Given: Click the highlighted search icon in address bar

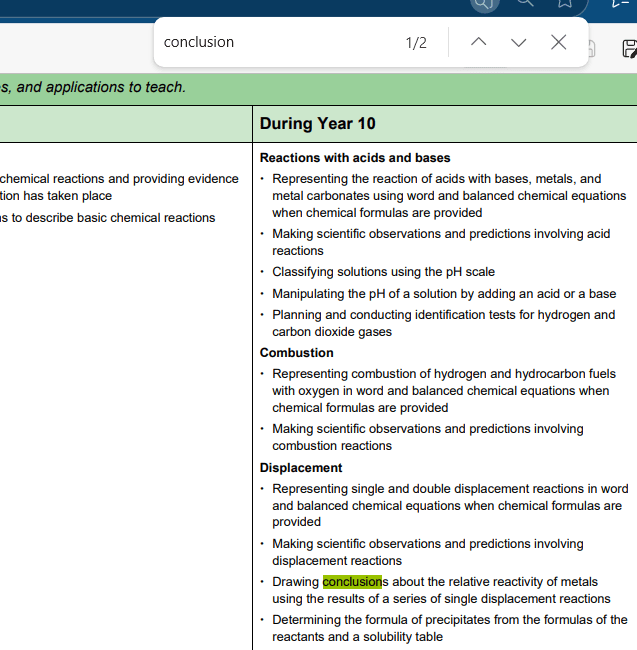Looking at the screenshot, I should tap(484, 3).
